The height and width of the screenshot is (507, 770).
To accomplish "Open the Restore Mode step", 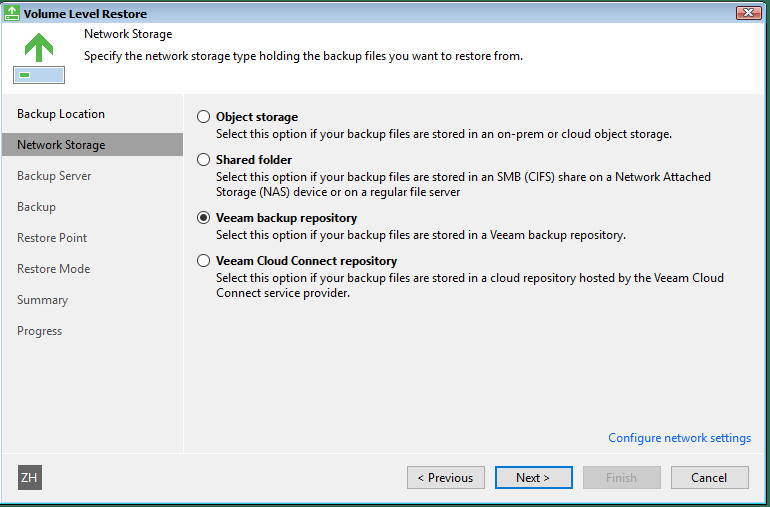I will pos(54,269).
